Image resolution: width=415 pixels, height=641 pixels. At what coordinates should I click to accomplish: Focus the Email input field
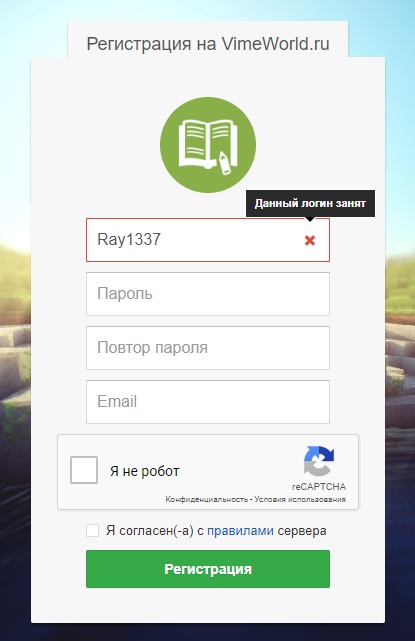click(208, 402)
